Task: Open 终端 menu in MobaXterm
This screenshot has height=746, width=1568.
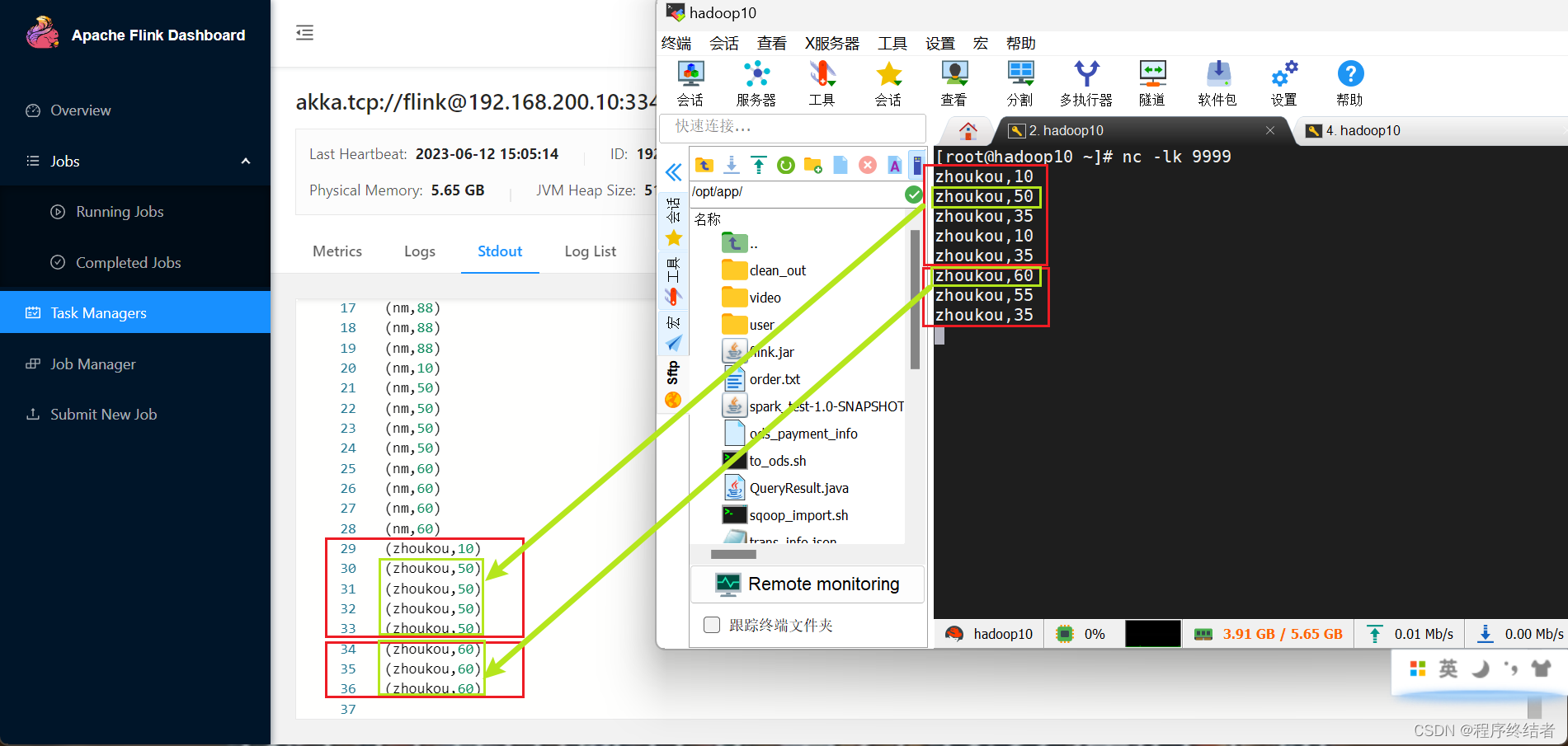Action: coord(676,43)
